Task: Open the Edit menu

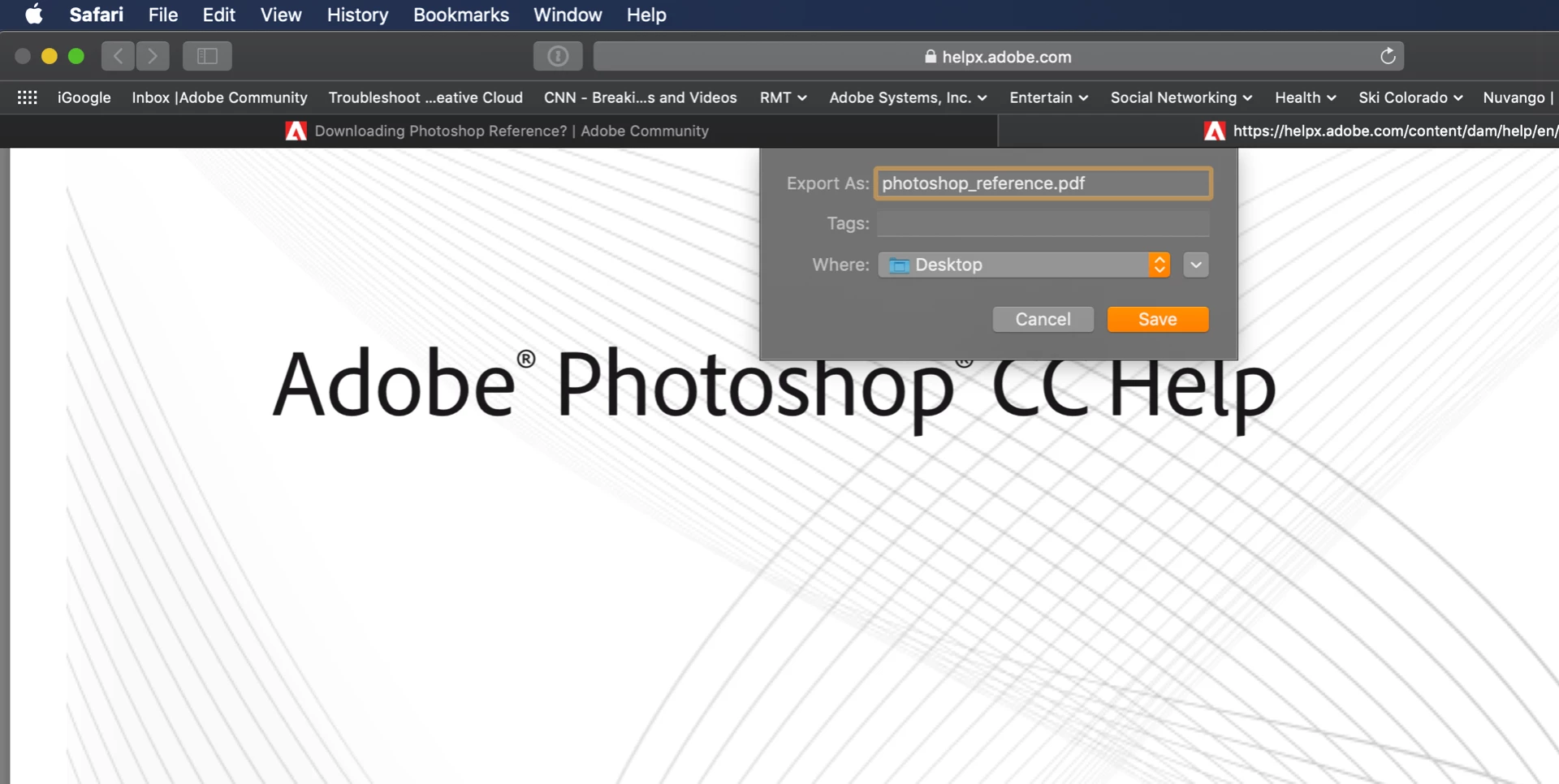Action: (x=218, y=15)
